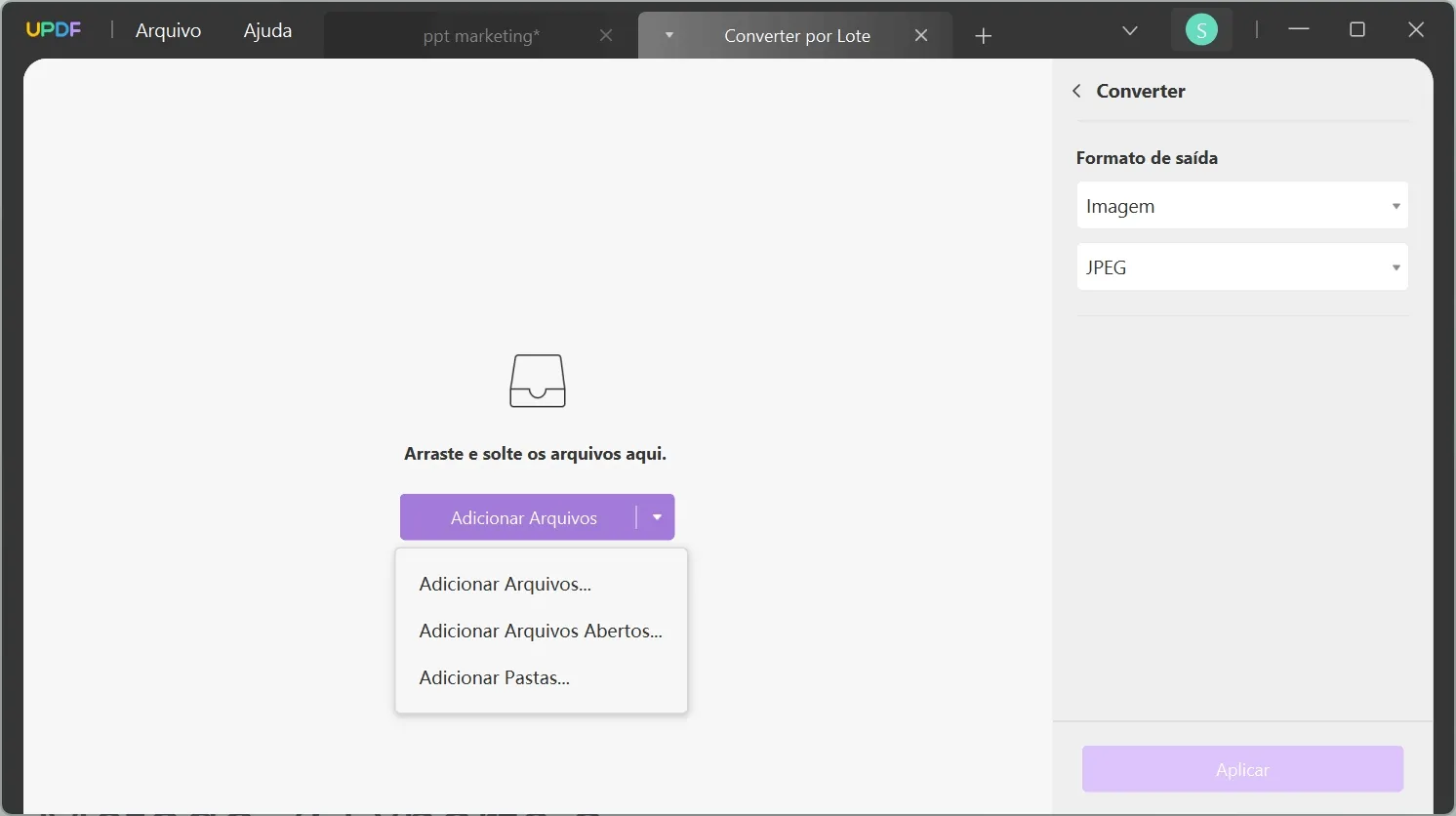Open the Ajuda menu

pos(266,30)
